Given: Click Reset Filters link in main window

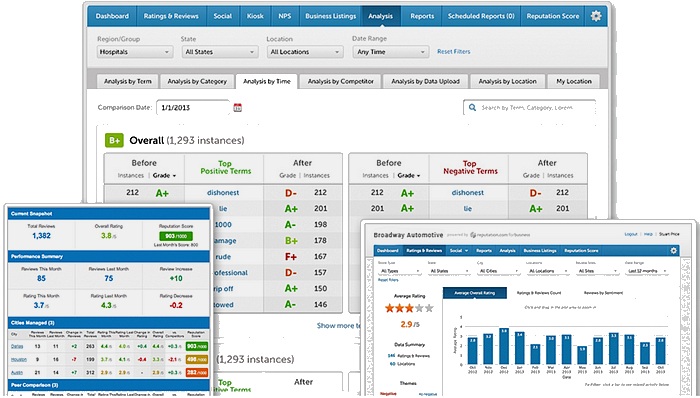Looking at the screenshot, I should tap(454, 52).
